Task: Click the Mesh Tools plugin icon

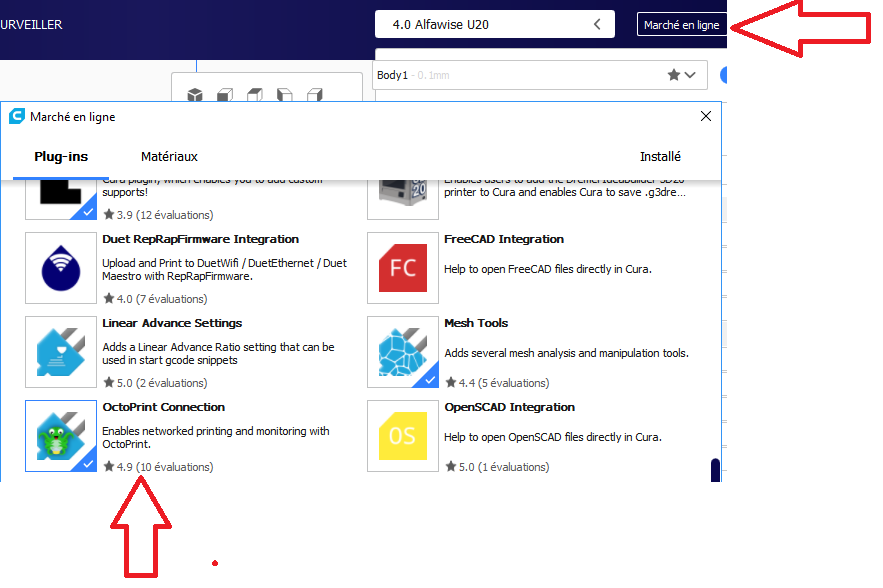Action: point(403,352)
